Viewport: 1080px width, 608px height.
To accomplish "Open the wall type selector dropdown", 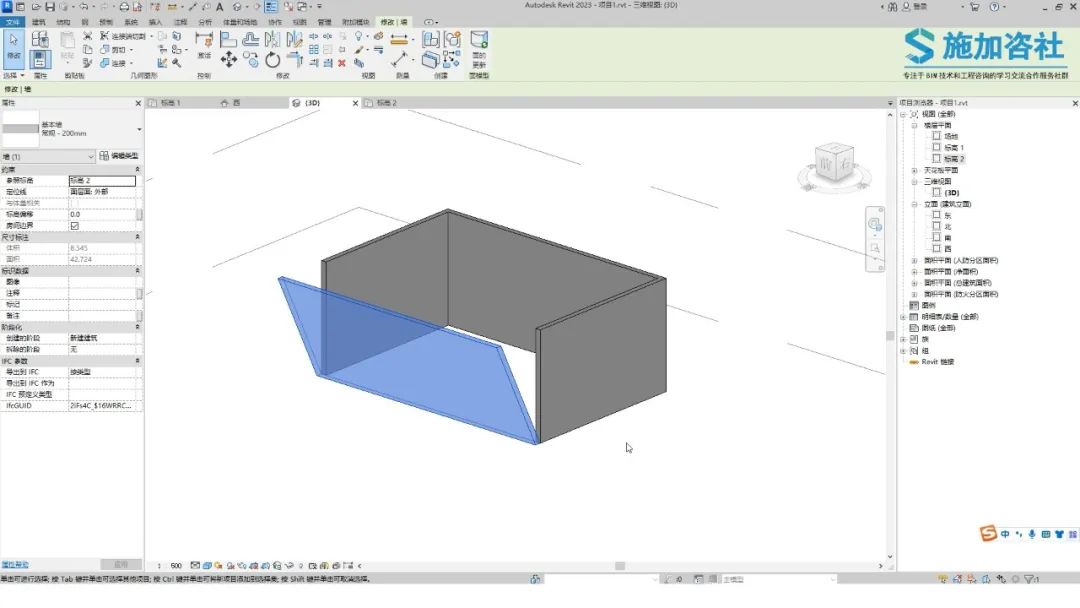I will [139, 129].
